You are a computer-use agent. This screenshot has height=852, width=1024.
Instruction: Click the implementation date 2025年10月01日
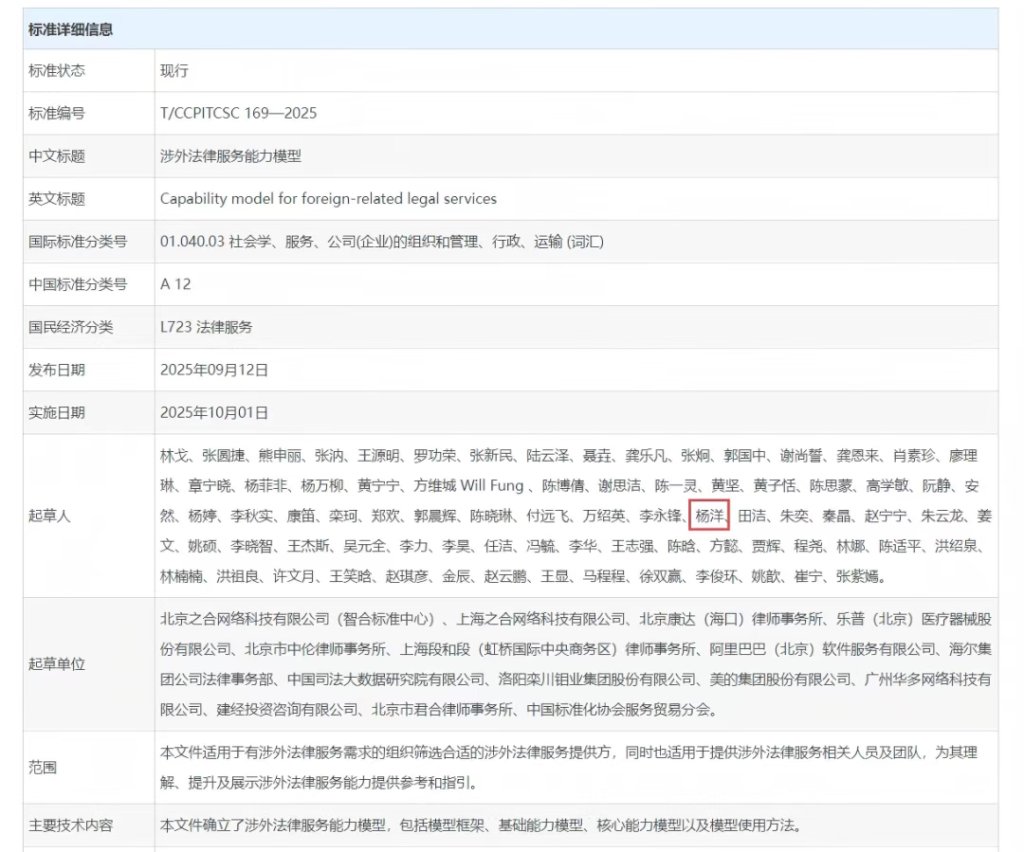tap(214, 412)
